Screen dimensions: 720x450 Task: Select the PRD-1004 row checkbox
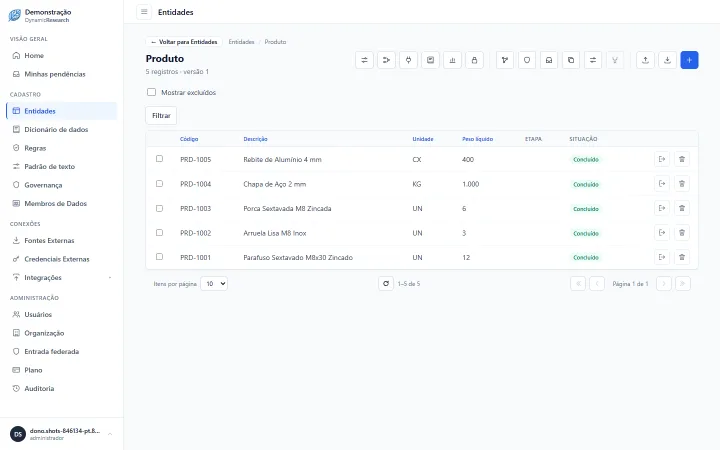coord(159,184)
